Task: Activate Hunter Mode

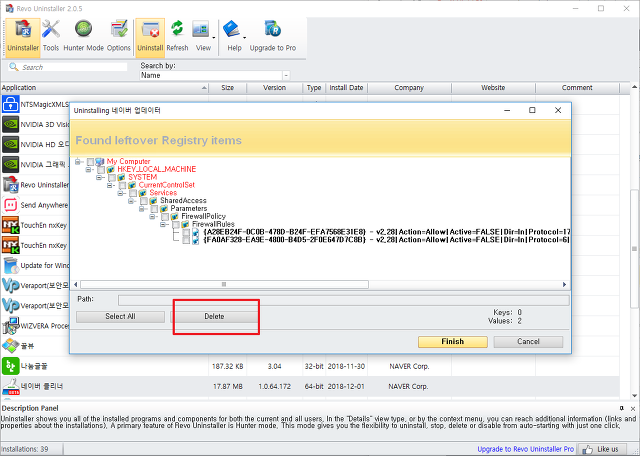Action: click(x=83, y=37)
